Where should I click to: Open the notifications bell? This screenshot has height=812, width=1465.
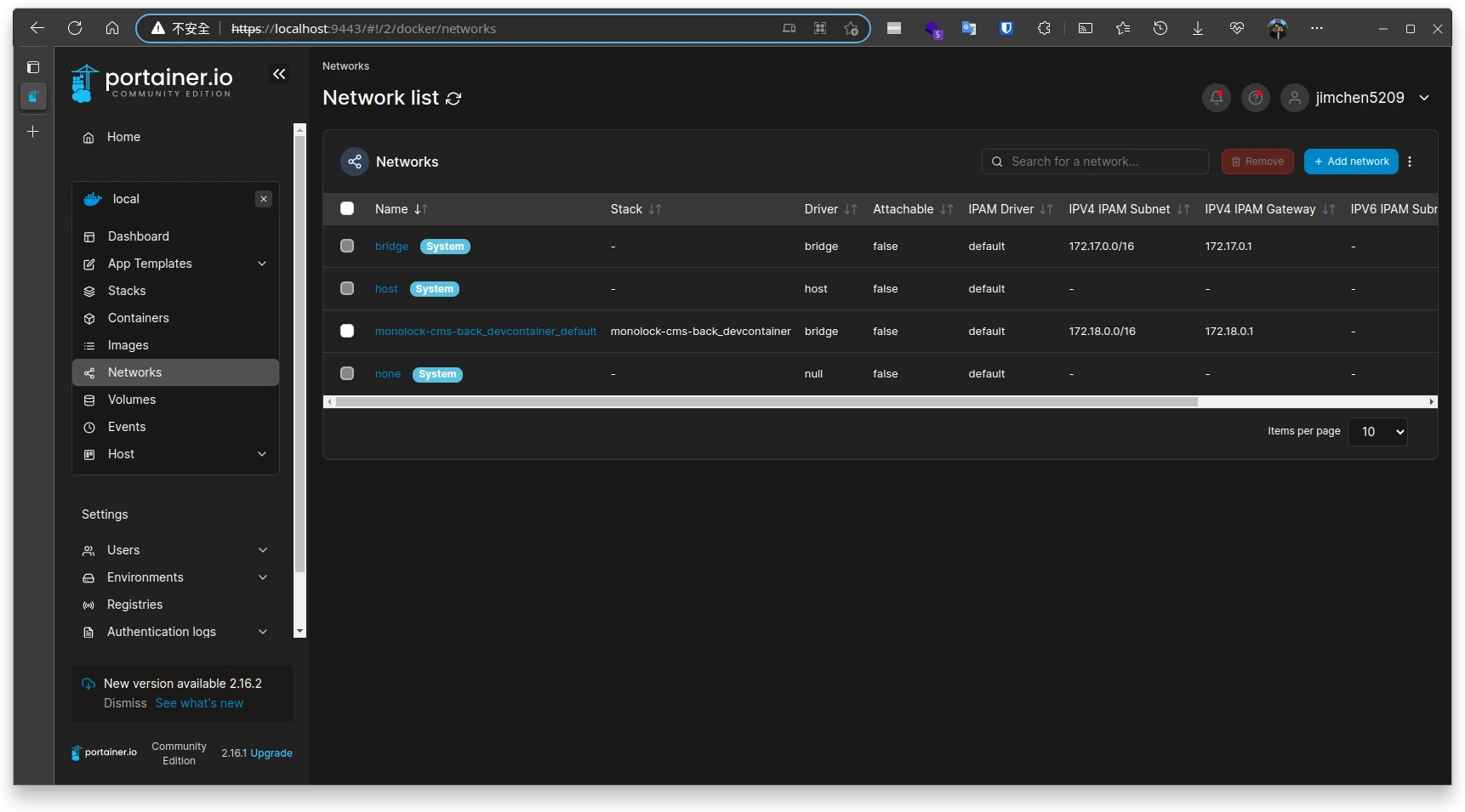pos(1216,98)
